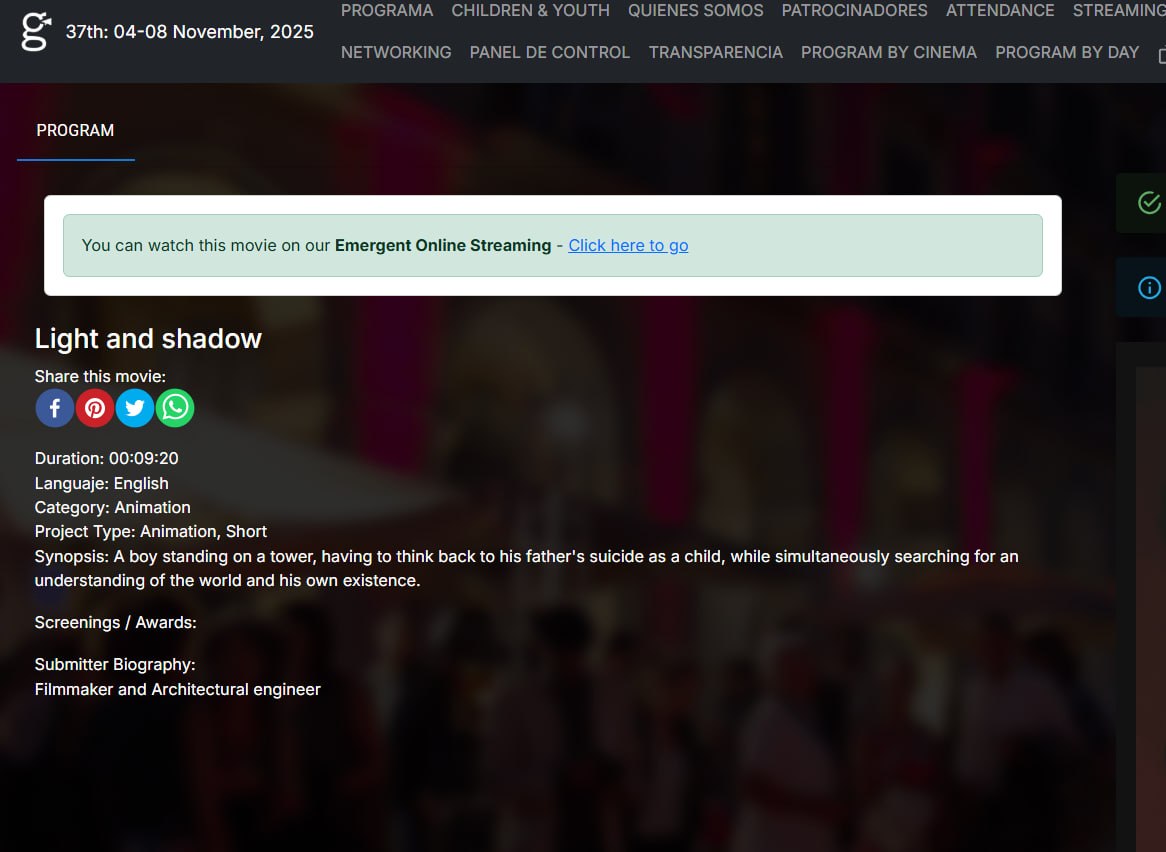This screenshot has height=852, width=1166.
Task: Share the movie on Twitter
Action: pyautogui.click(x=135, y=408)
